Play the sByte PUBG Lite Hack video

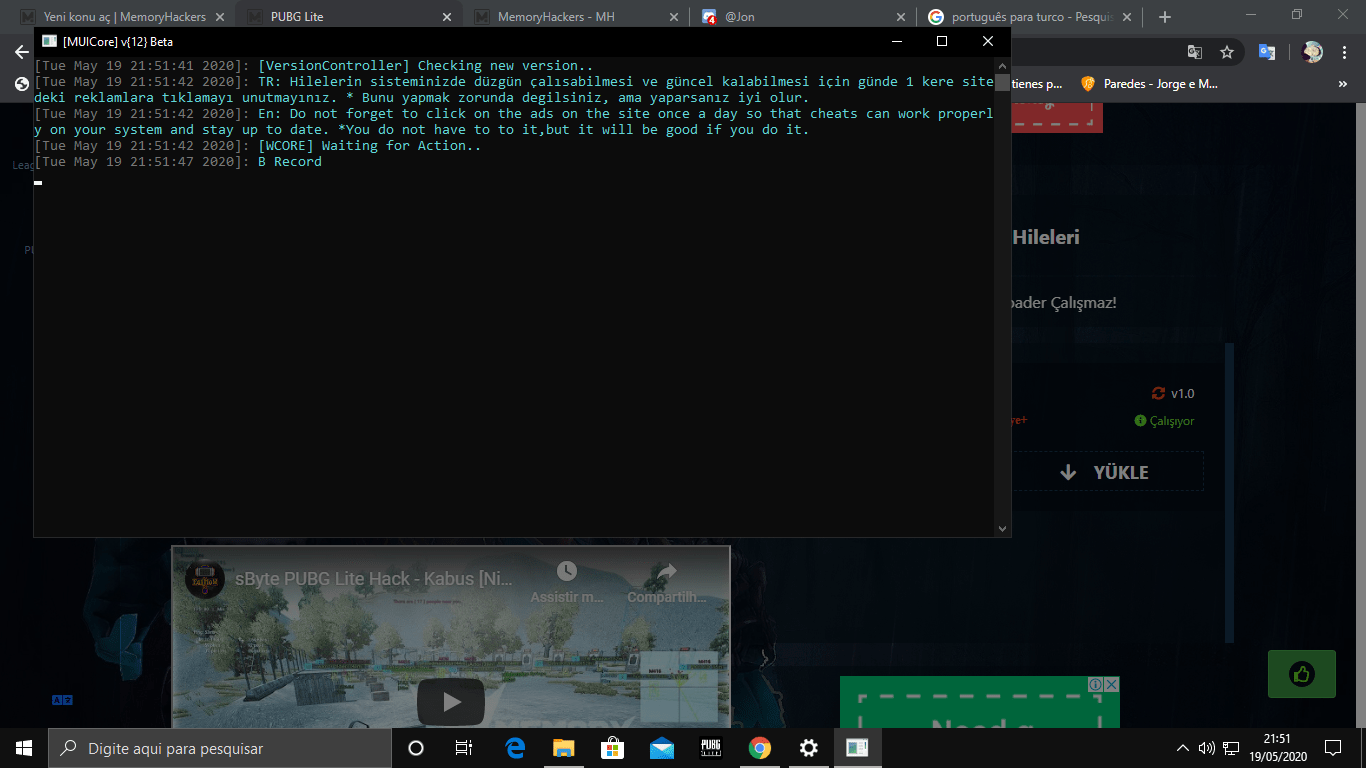451,701
